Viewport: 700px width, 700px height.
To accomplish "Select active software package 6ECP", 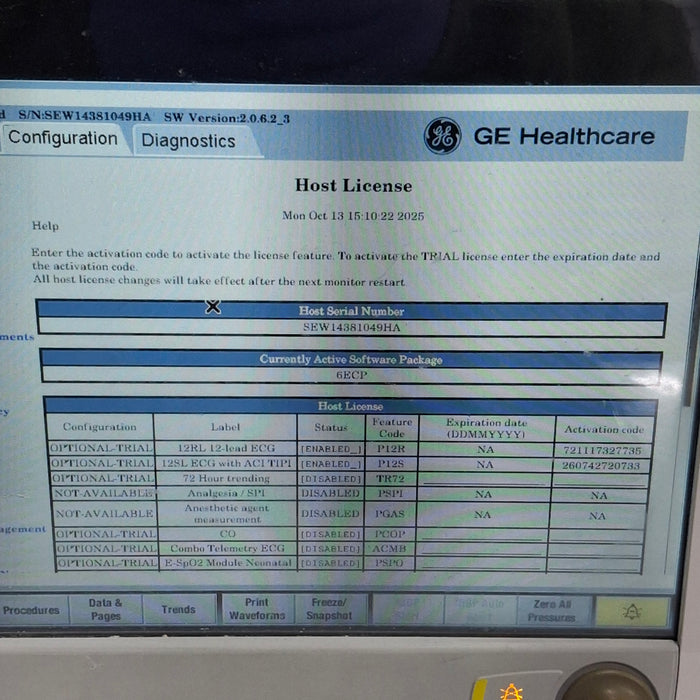I will 352,375.
